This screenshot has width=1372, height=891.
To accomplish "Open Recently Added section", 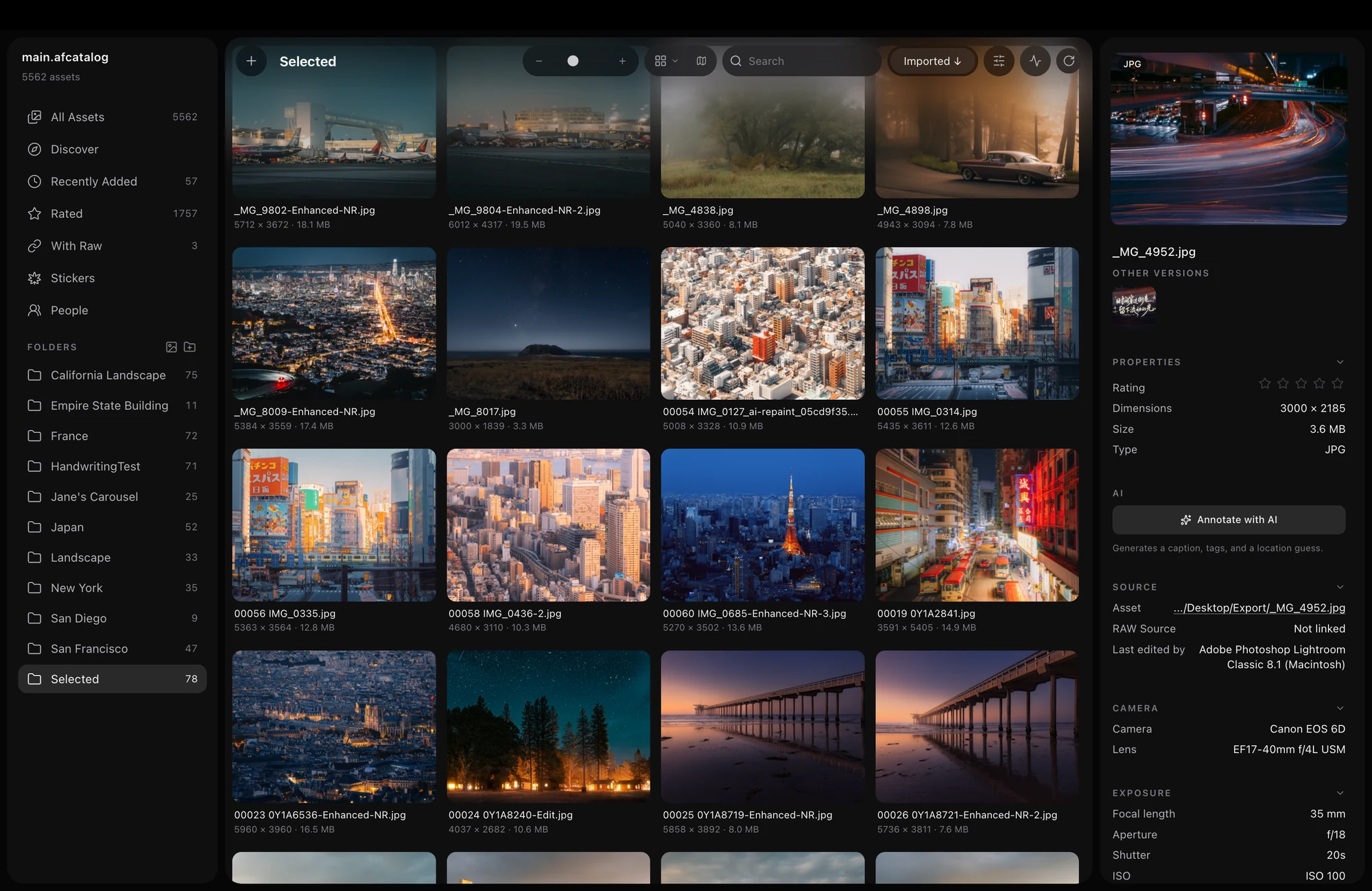I will (113, 182).
